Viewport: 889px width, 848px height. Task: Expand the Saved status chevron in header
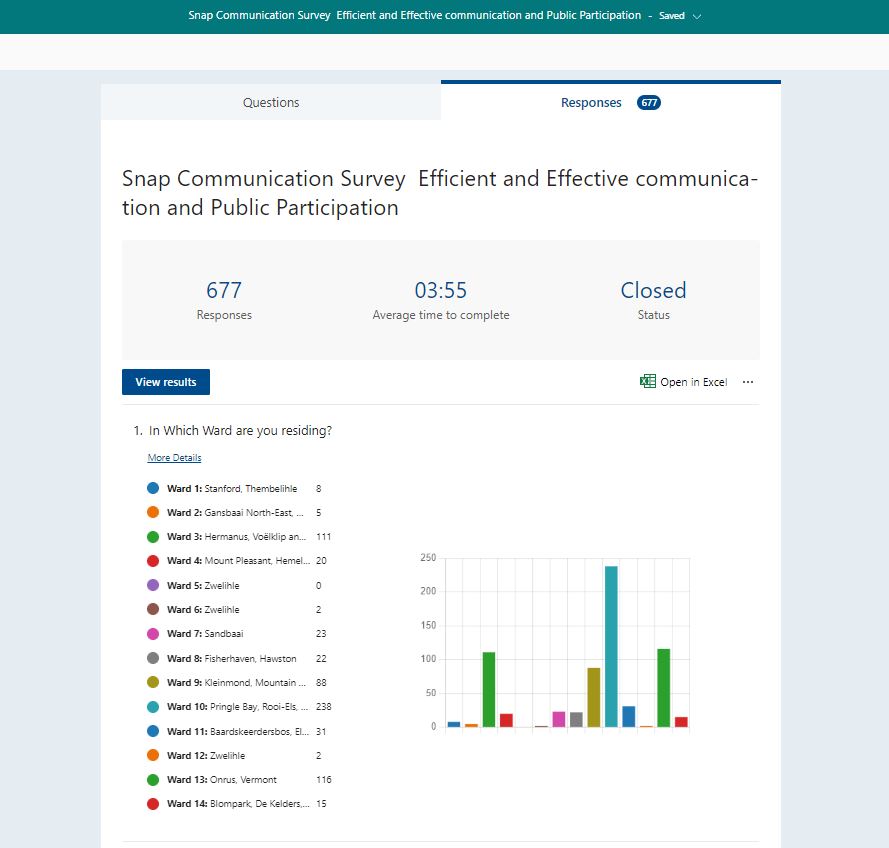point(697,16)
